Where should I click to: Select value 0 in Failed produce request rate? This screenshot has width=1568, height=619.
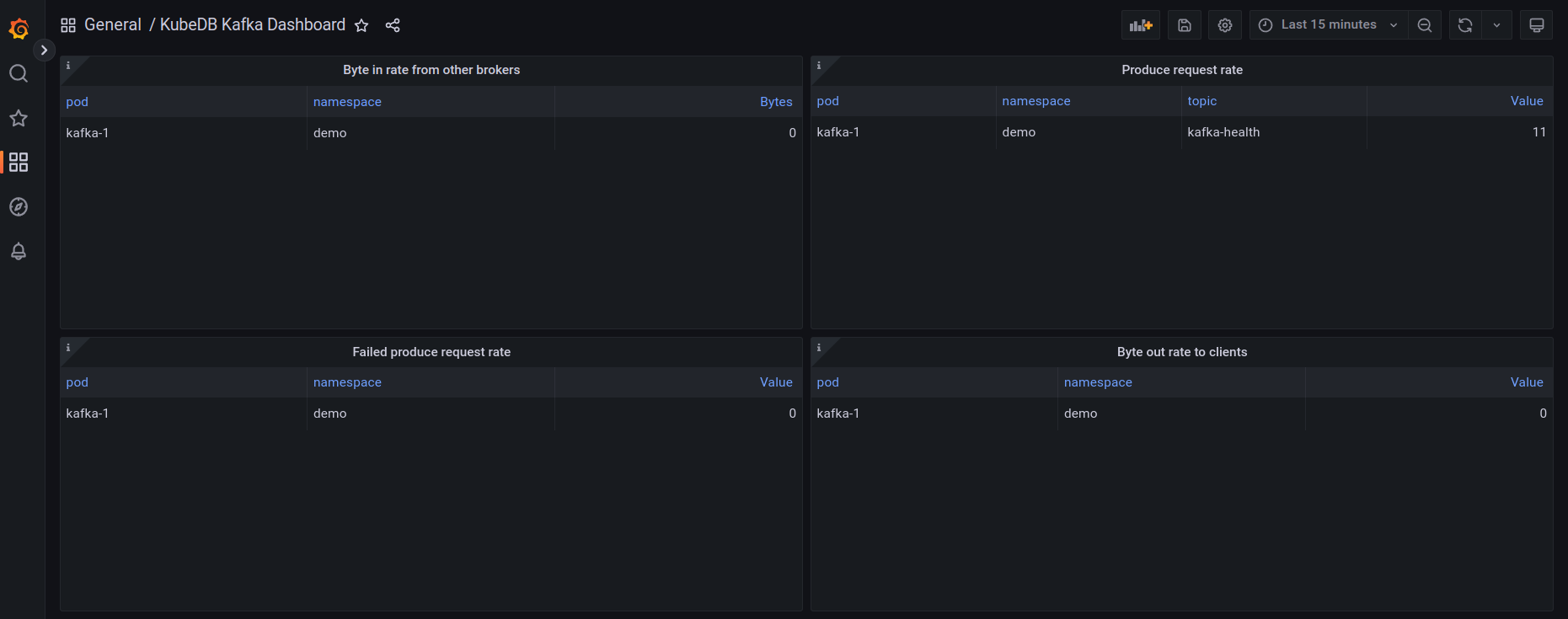click(678, 414)
